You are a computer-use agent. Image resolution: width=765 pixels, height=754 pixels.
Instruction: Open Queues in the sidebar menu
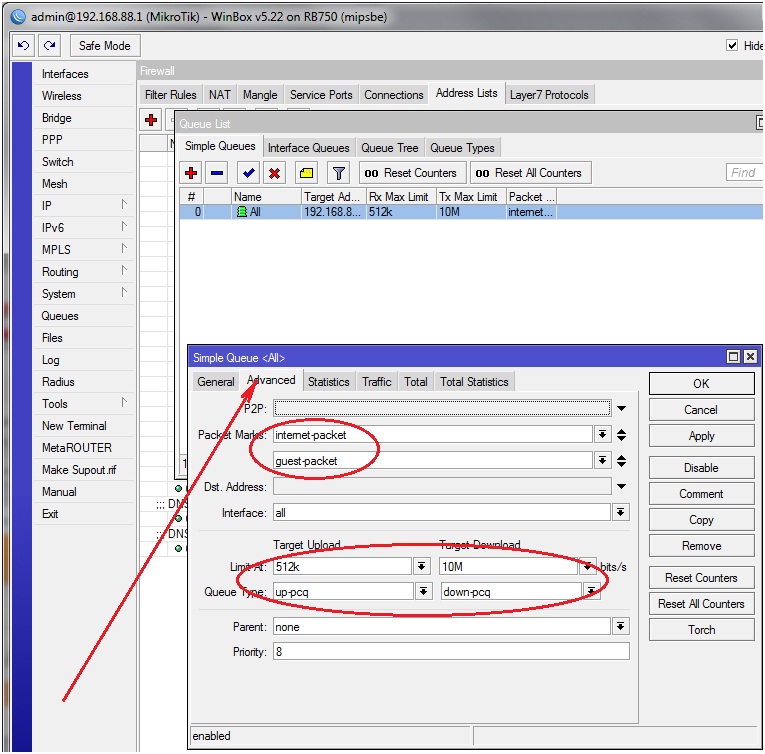[60, 316]
